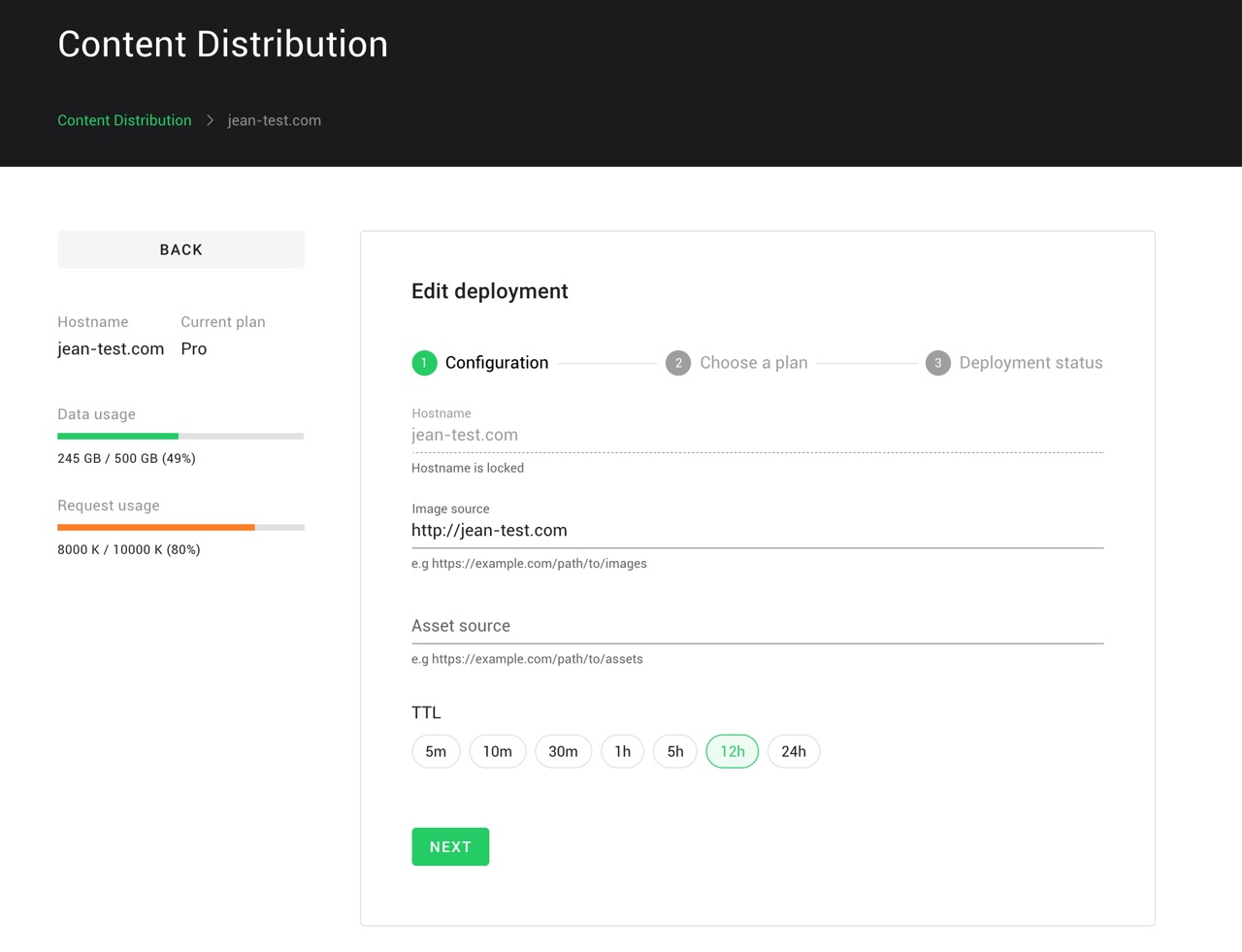Click the step 2 circle icon
Screen dimensions: 1242x952
coord(678,363)
